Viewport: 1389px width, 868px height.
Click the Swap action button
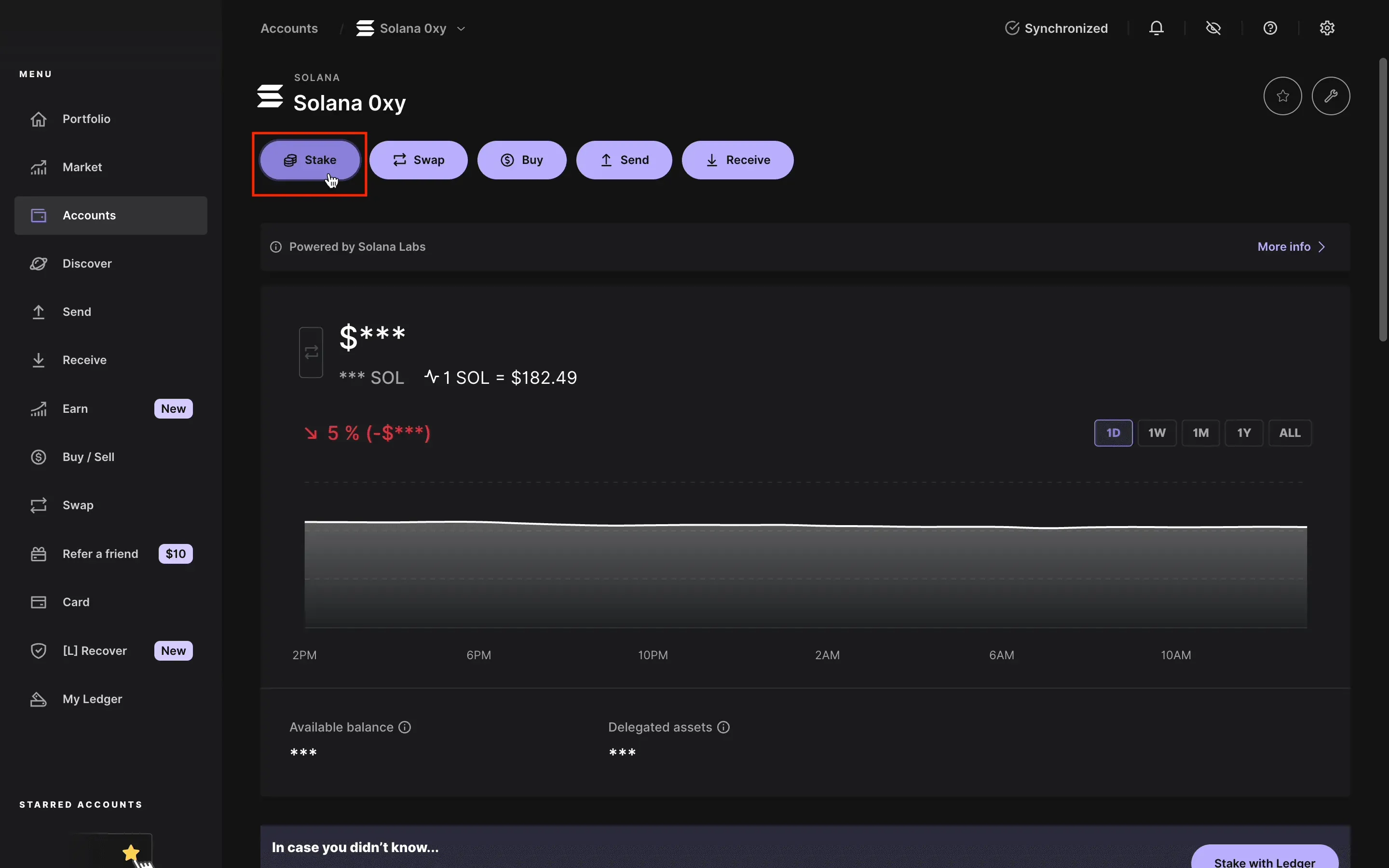coord(419,160)
